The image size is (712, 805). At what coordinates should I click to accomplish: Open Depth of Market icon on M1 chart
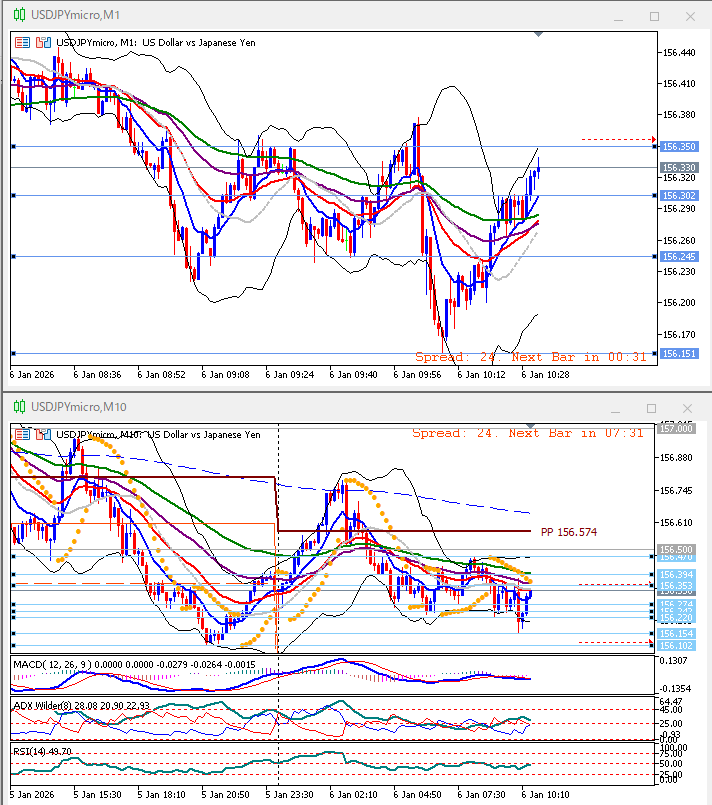42,43
